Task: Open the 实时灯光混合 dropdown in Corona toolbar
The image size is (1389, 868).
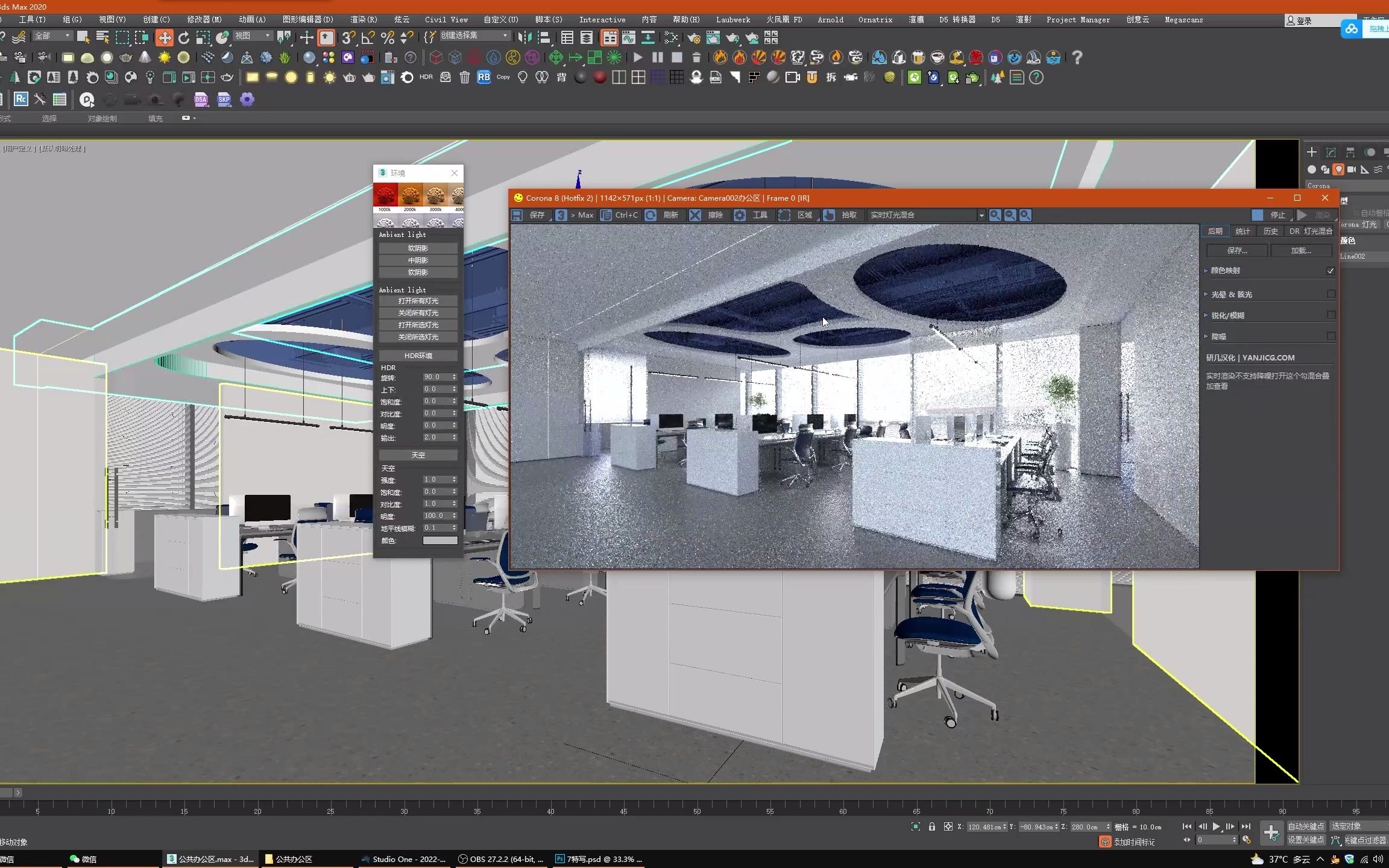Action: point(926,215)
